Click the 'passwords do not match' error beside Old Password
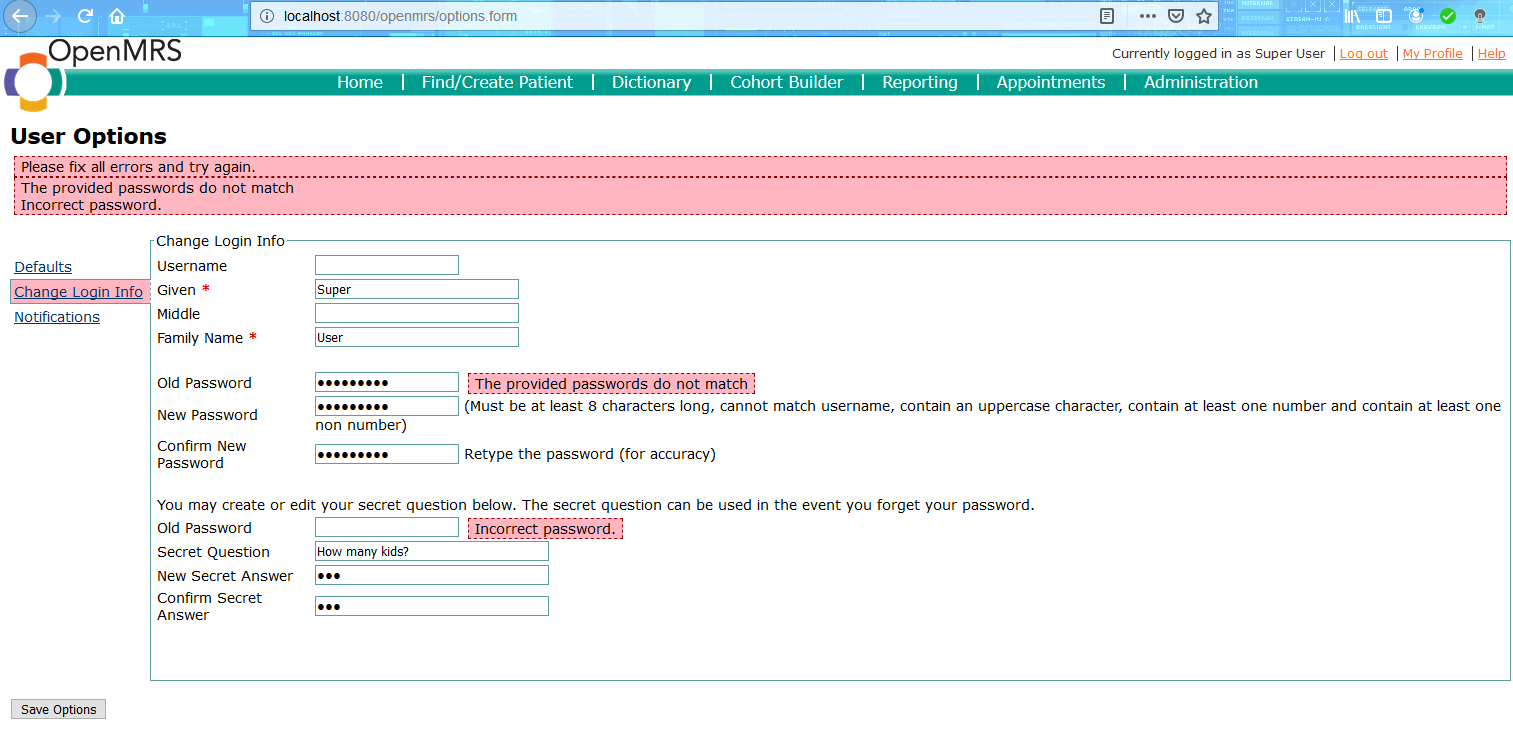 point(611,384)
